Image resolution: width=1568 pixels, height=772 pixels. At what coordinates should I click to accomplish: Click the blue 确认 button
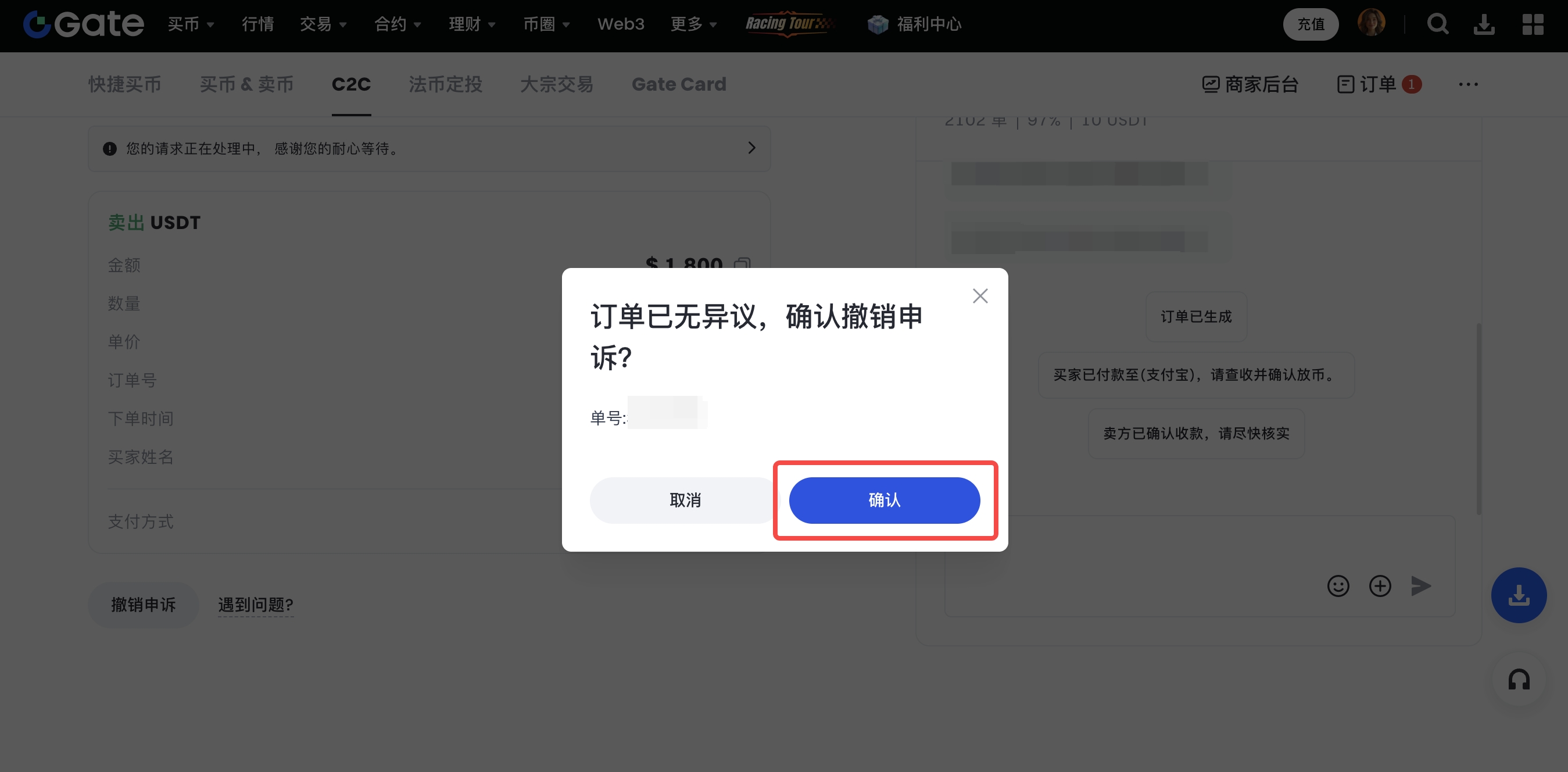(884, 500)
